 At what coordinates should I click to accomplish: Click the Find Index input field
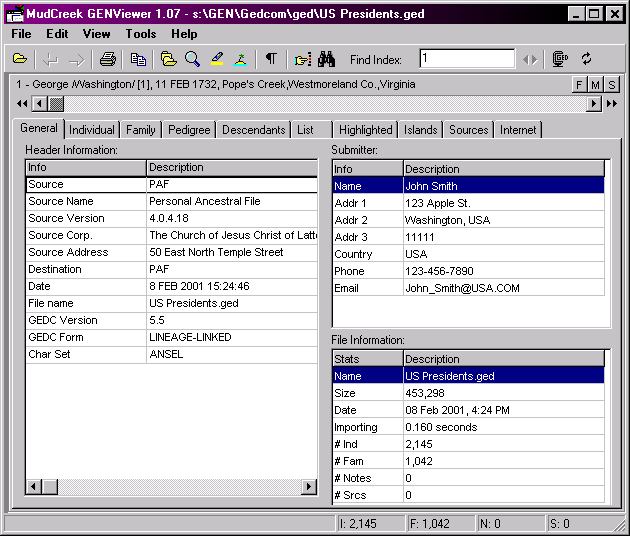(x=466, y=59)
